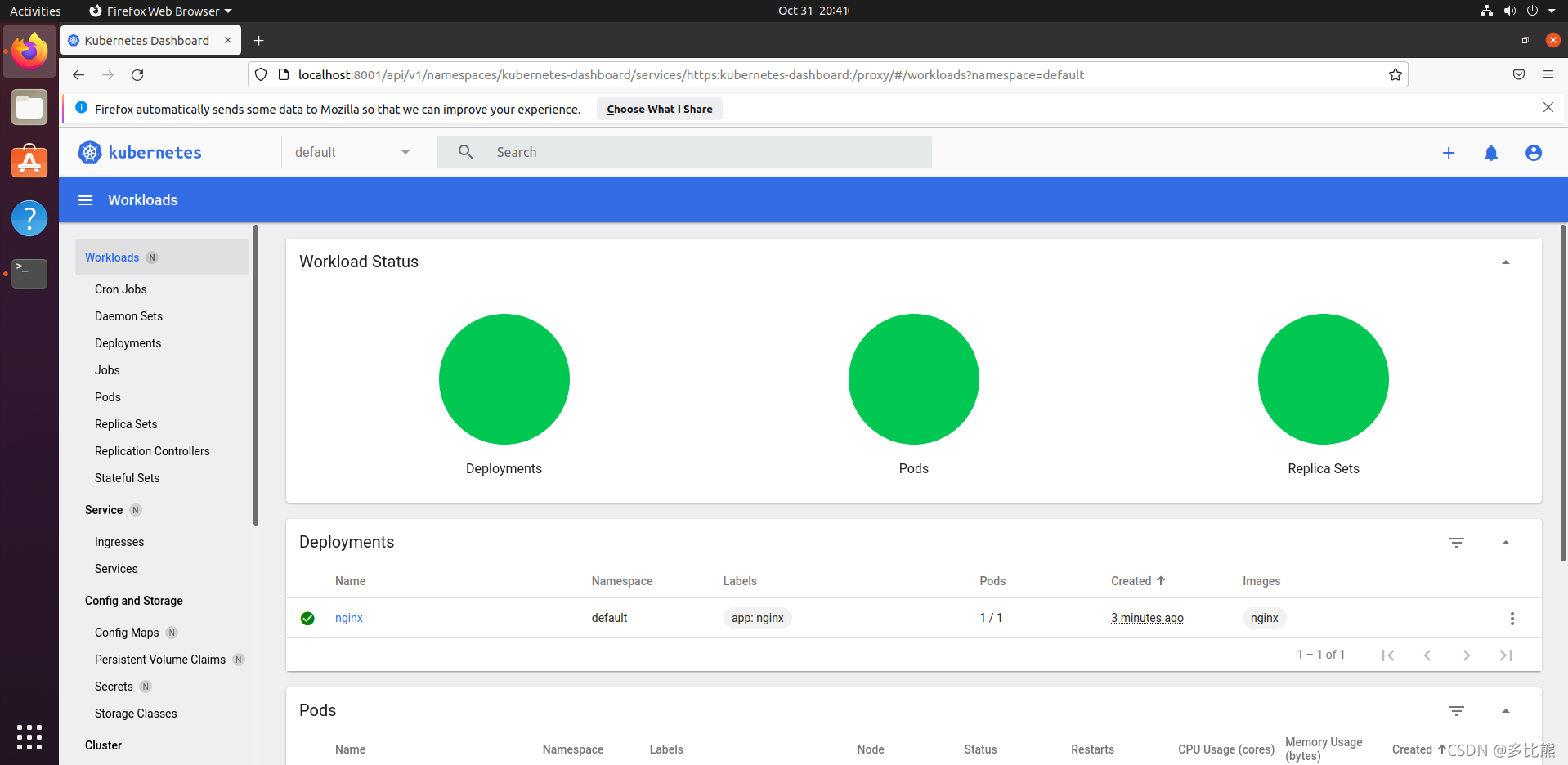Open Firefox Web Browser app menu

coord(160,11)
